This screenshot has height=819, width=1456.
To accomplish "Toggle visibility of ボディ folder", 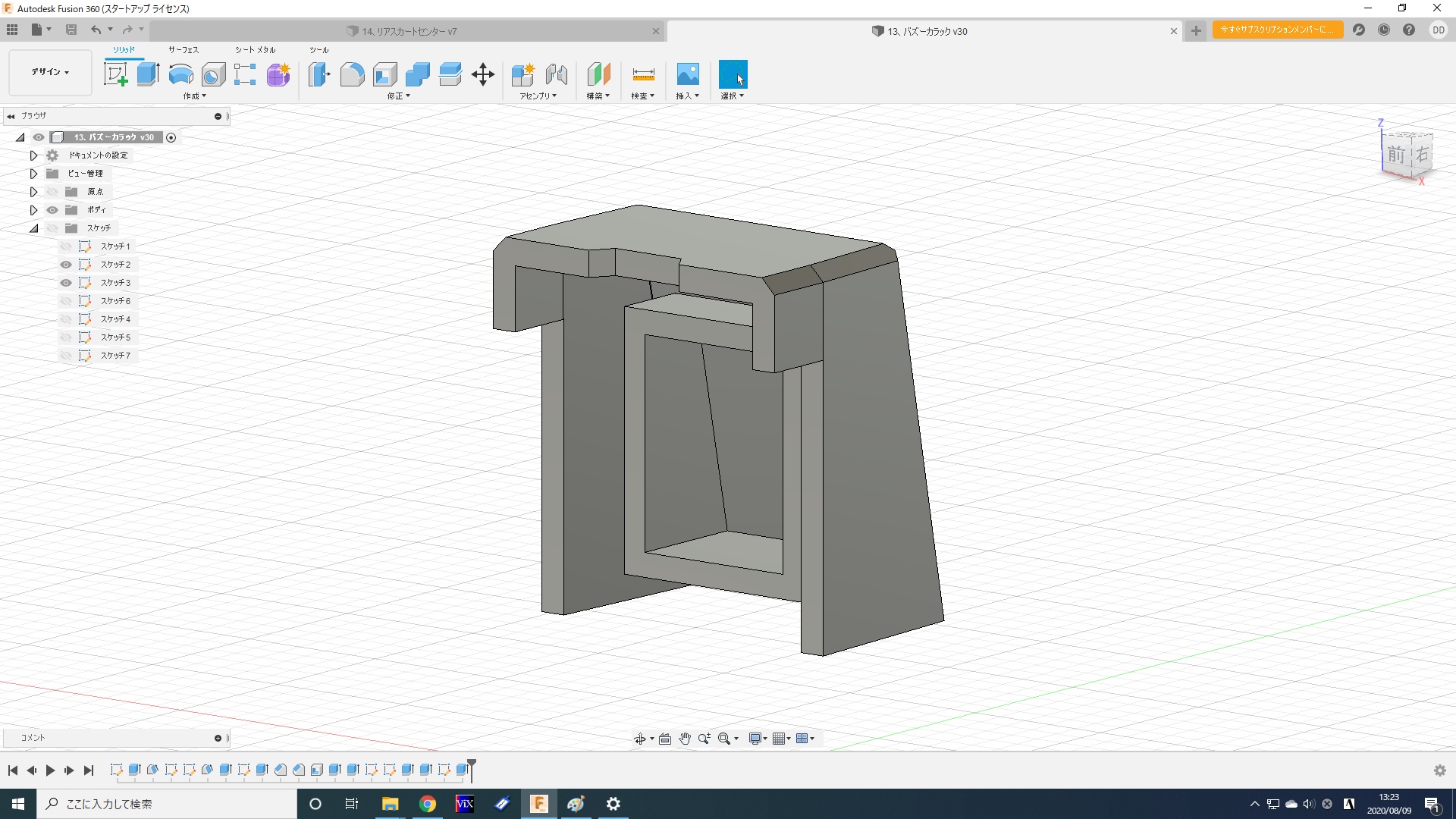I will [52, 210].
